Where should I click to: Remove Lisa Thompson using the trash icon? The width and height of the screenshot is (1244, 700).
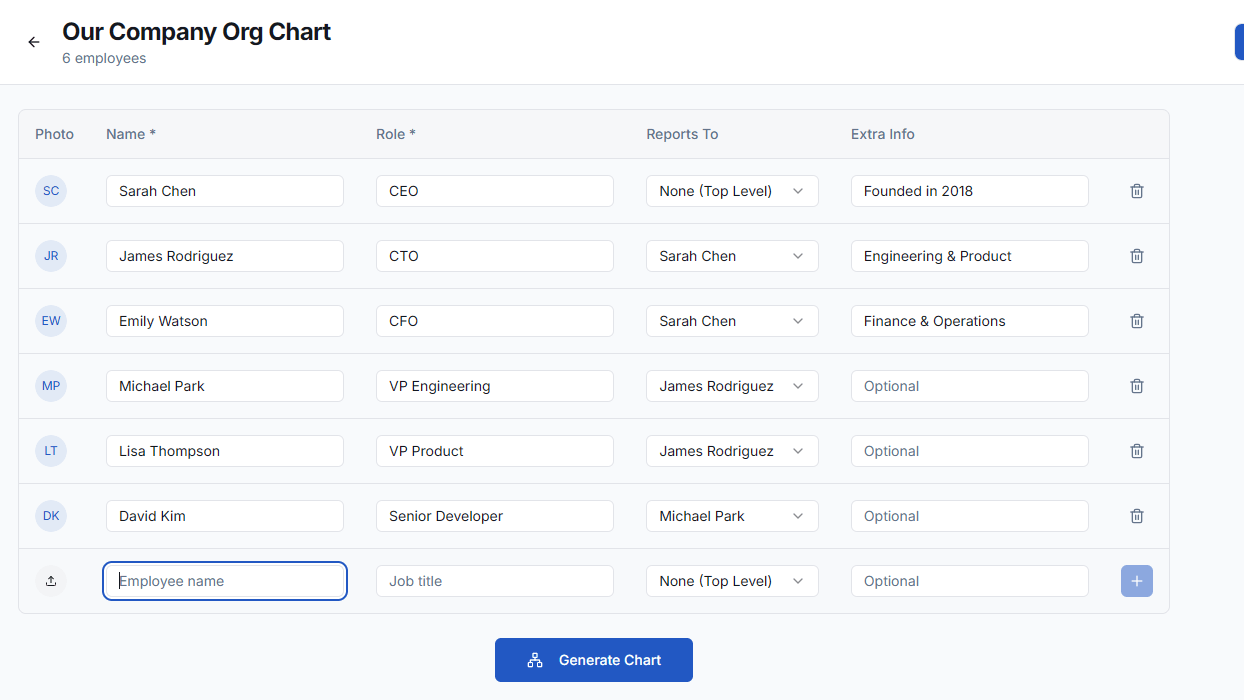pyautogui.click(x=1136, y=450)
